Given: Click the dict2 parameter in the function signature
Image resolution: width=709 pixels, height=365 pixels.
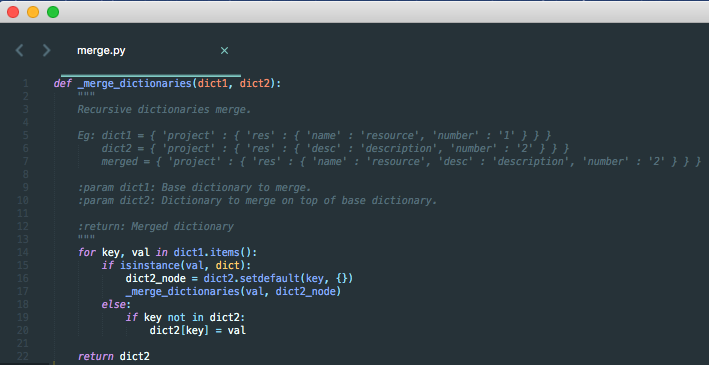Looking at the screenshot, I should 255,84.
